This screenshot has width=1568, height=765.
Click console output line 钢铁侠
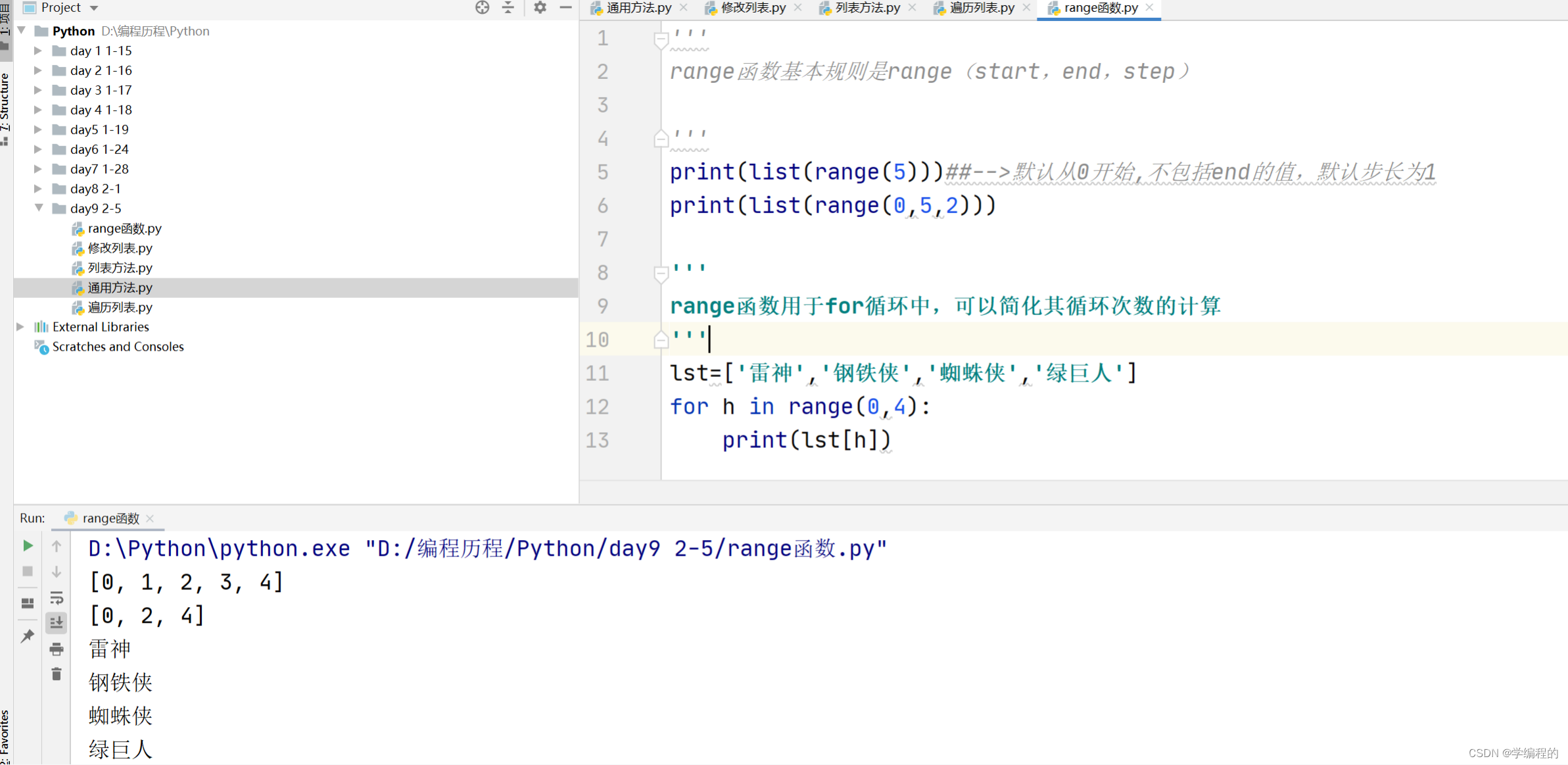[120, 682]
